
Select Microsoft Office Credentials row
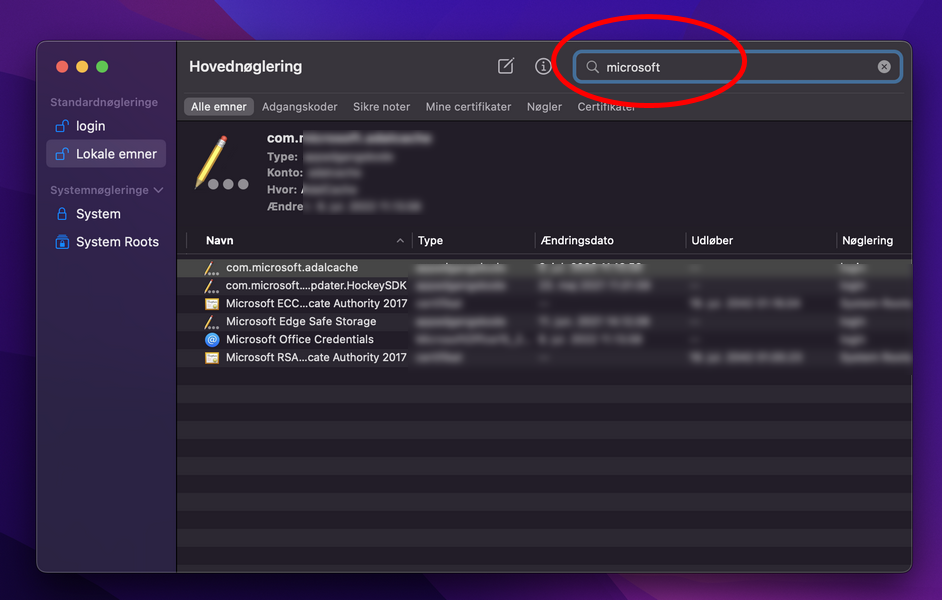click(x=544, y=339)
